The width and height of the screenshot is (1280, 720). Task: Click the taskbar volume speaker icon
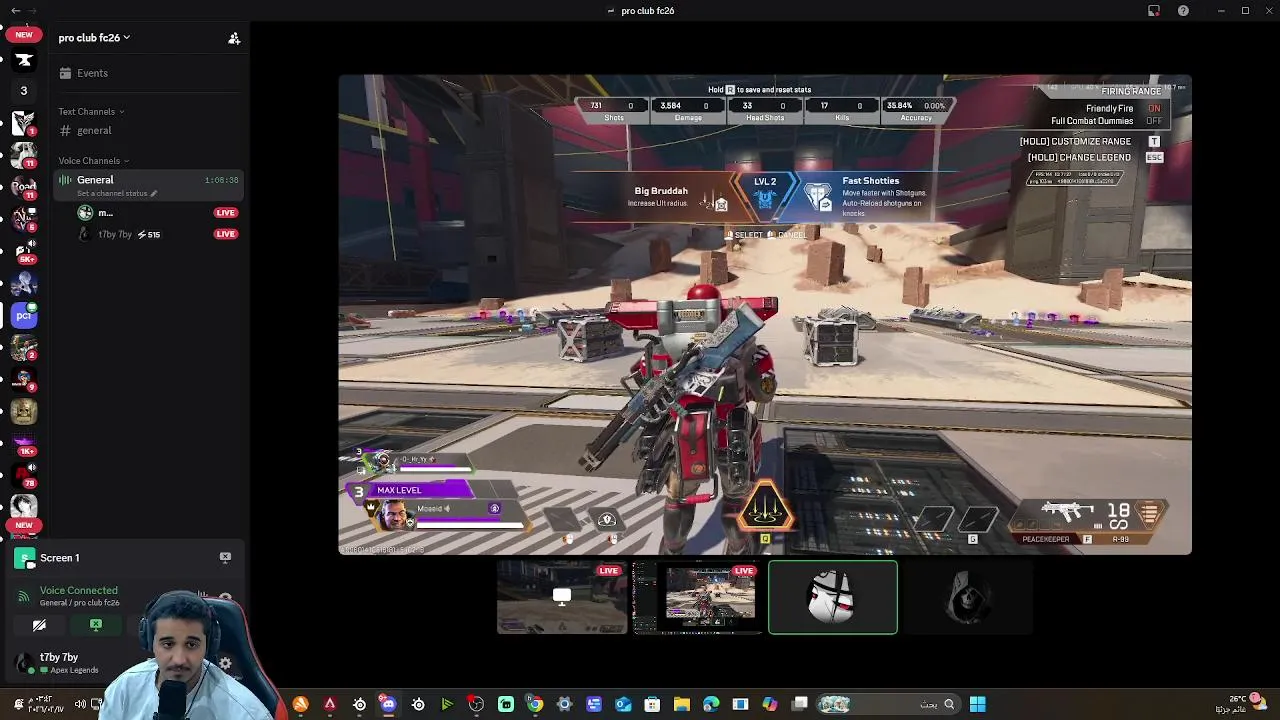pos(80,704)
